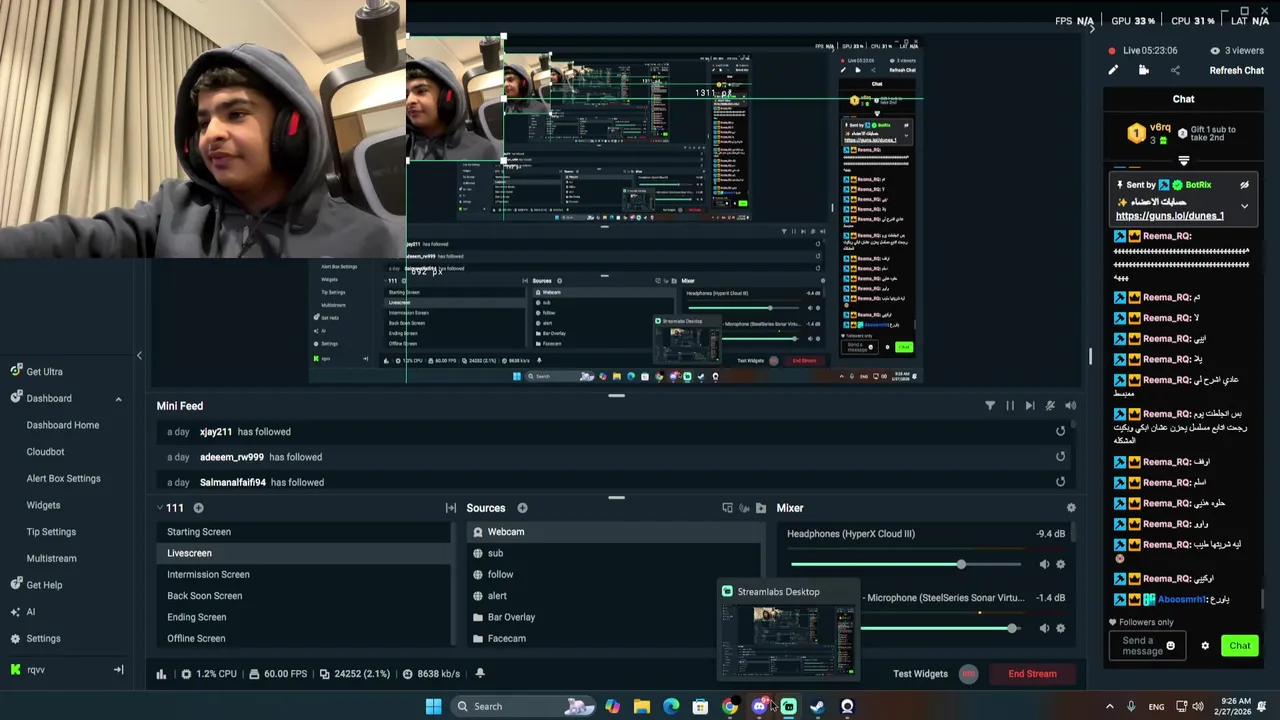
Task: Mute the SteelSeries Sonar microphone
Action: pos(1044,628)
